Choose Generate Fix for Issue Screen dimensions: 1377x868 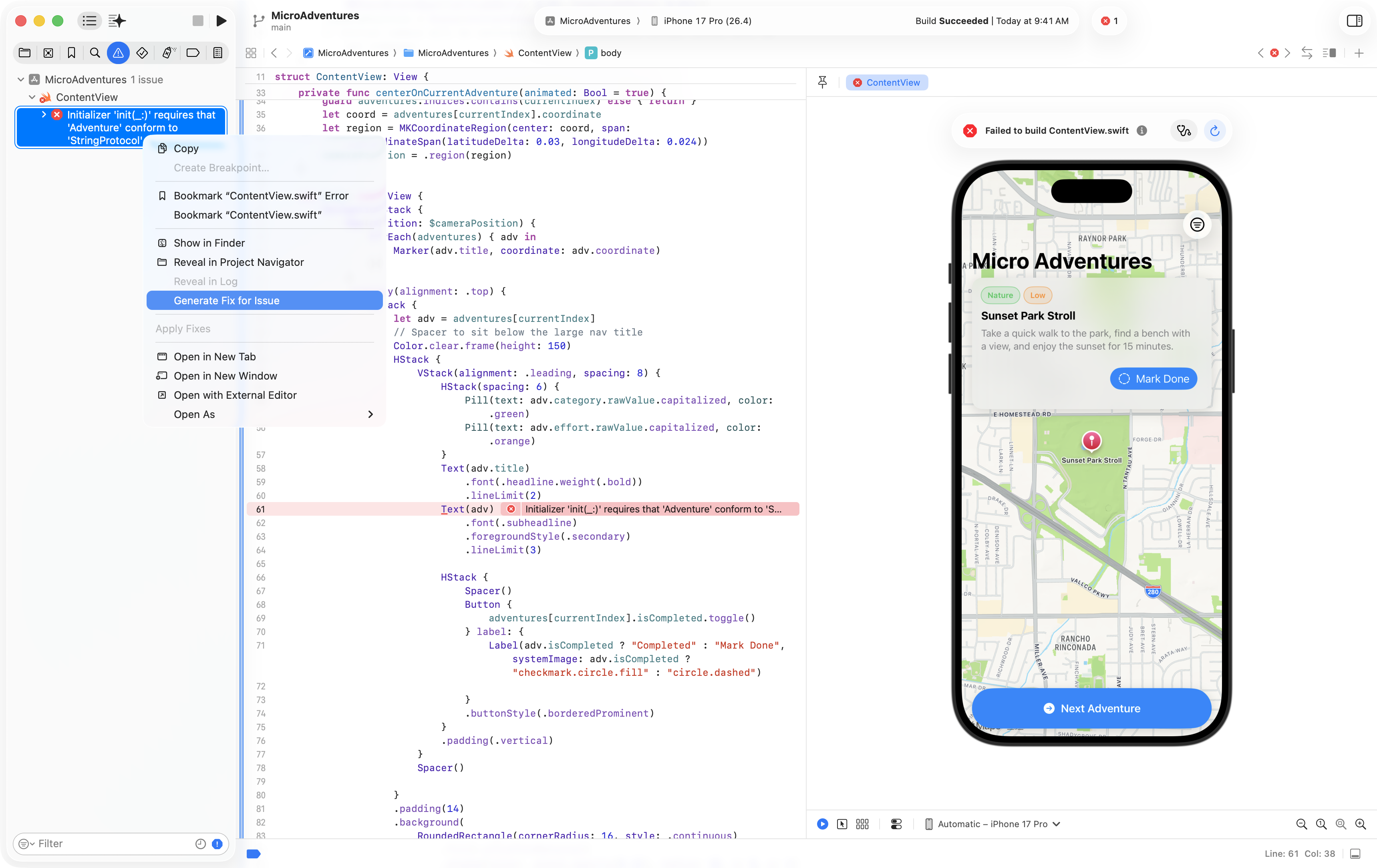[265, 301]
